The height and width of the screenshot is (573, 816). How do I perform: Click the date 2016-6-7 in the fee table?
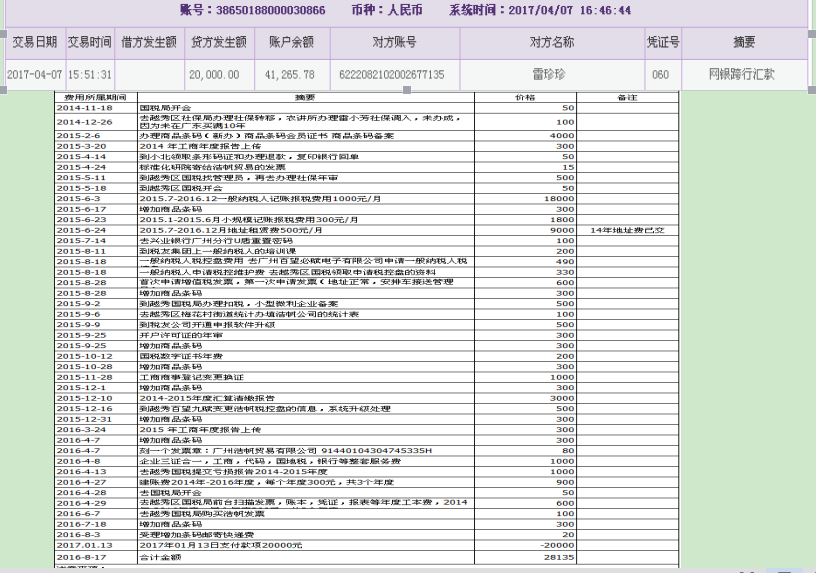(78, 513)
